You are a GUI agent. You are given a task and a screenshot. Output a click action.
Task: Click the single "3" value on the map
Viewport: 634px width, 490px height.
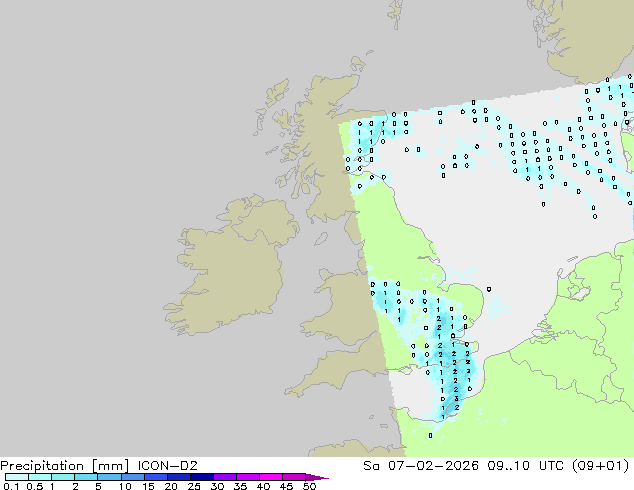coord(456,399)
